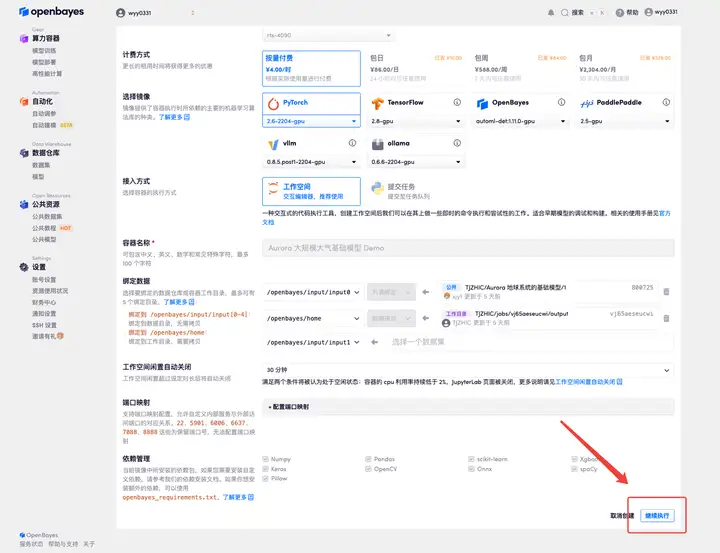The image size is (720, 553).
Task: Open the rtx-4090 GPU dropdown
Action: (328, 35)
